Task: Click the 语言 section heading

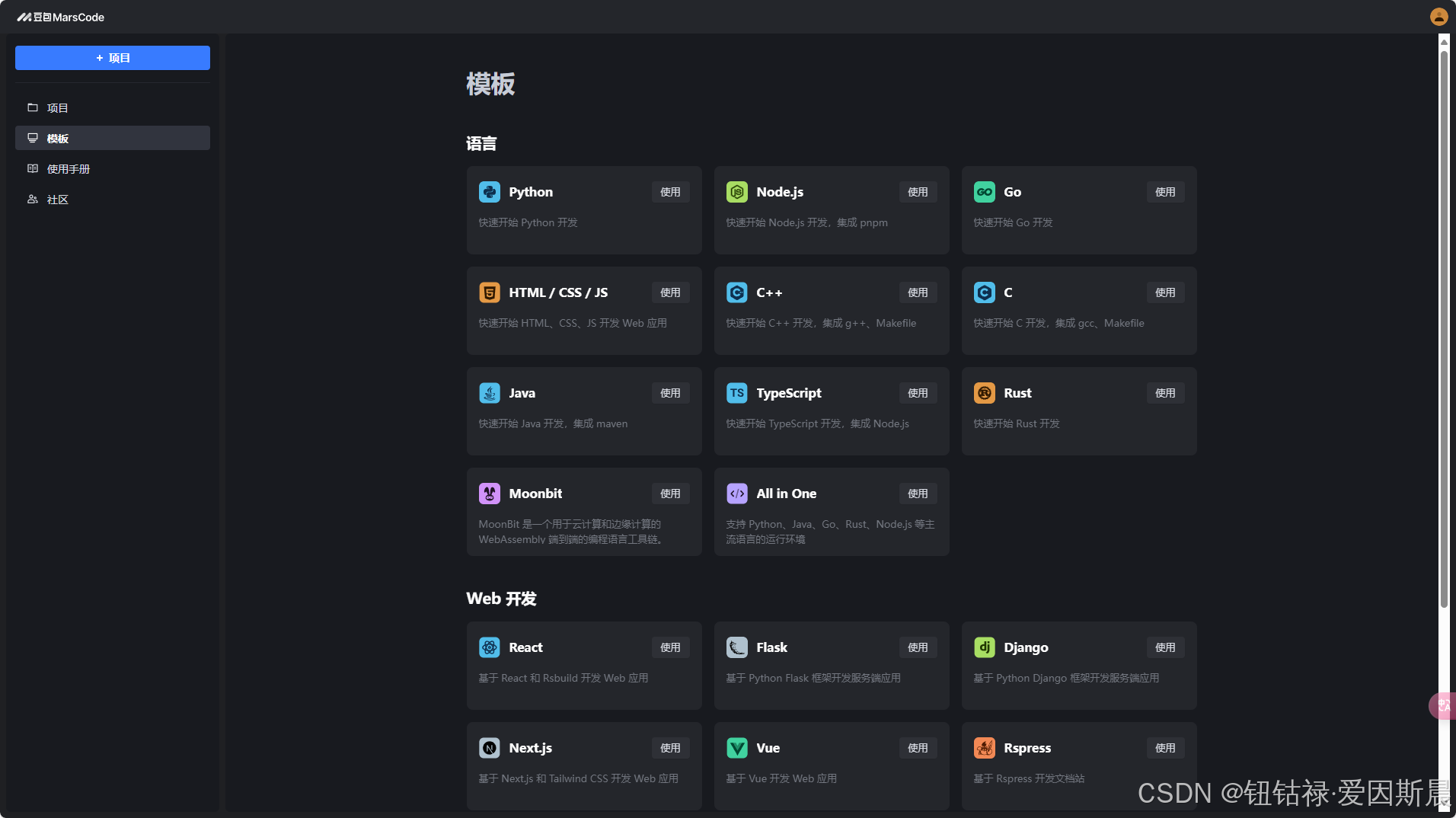Action: pos(481,143)
